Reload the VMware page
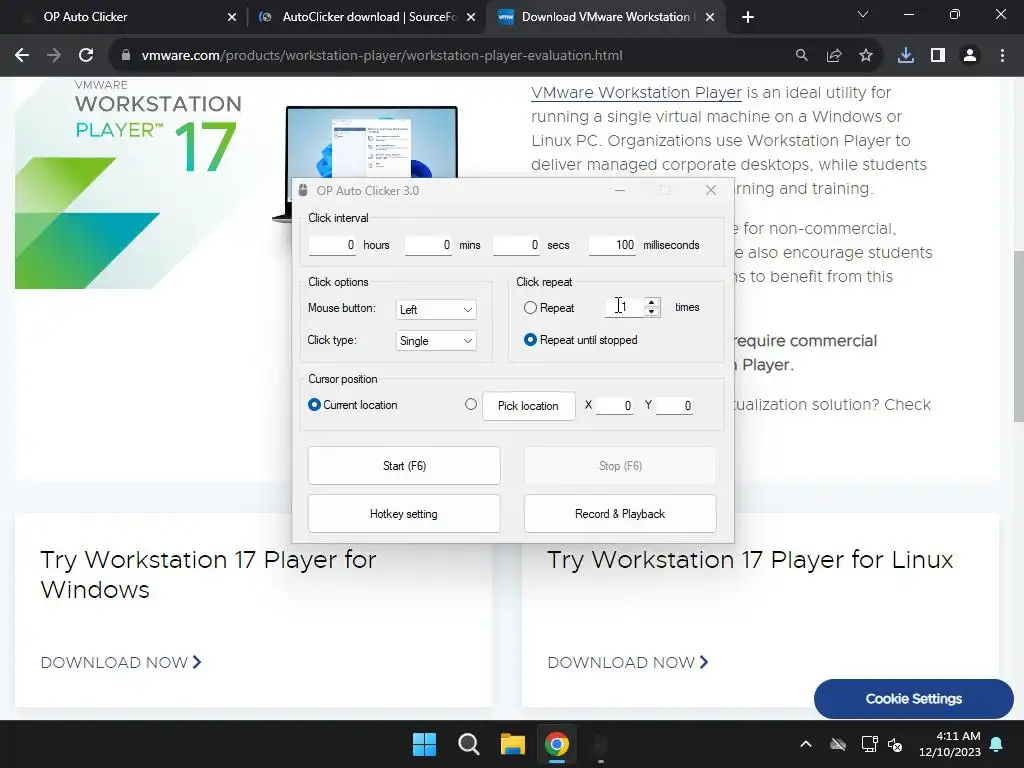Image resolution: width=1024 pixels, height=768 pixels. click(86, 56)
